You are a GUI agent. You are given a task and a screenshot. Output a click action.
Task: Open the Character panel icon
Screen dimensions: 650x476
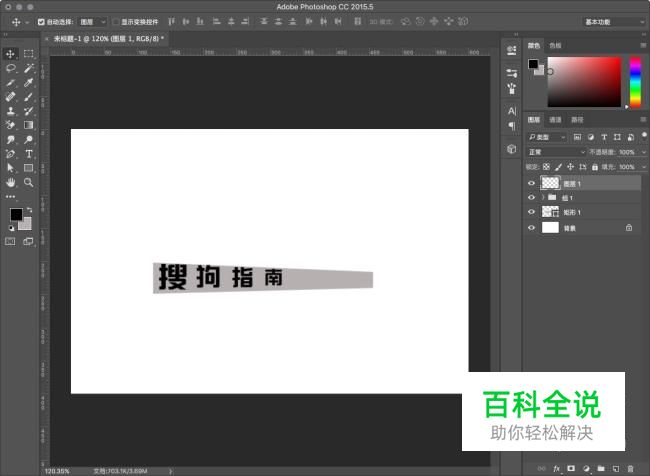tap(512, 111)
